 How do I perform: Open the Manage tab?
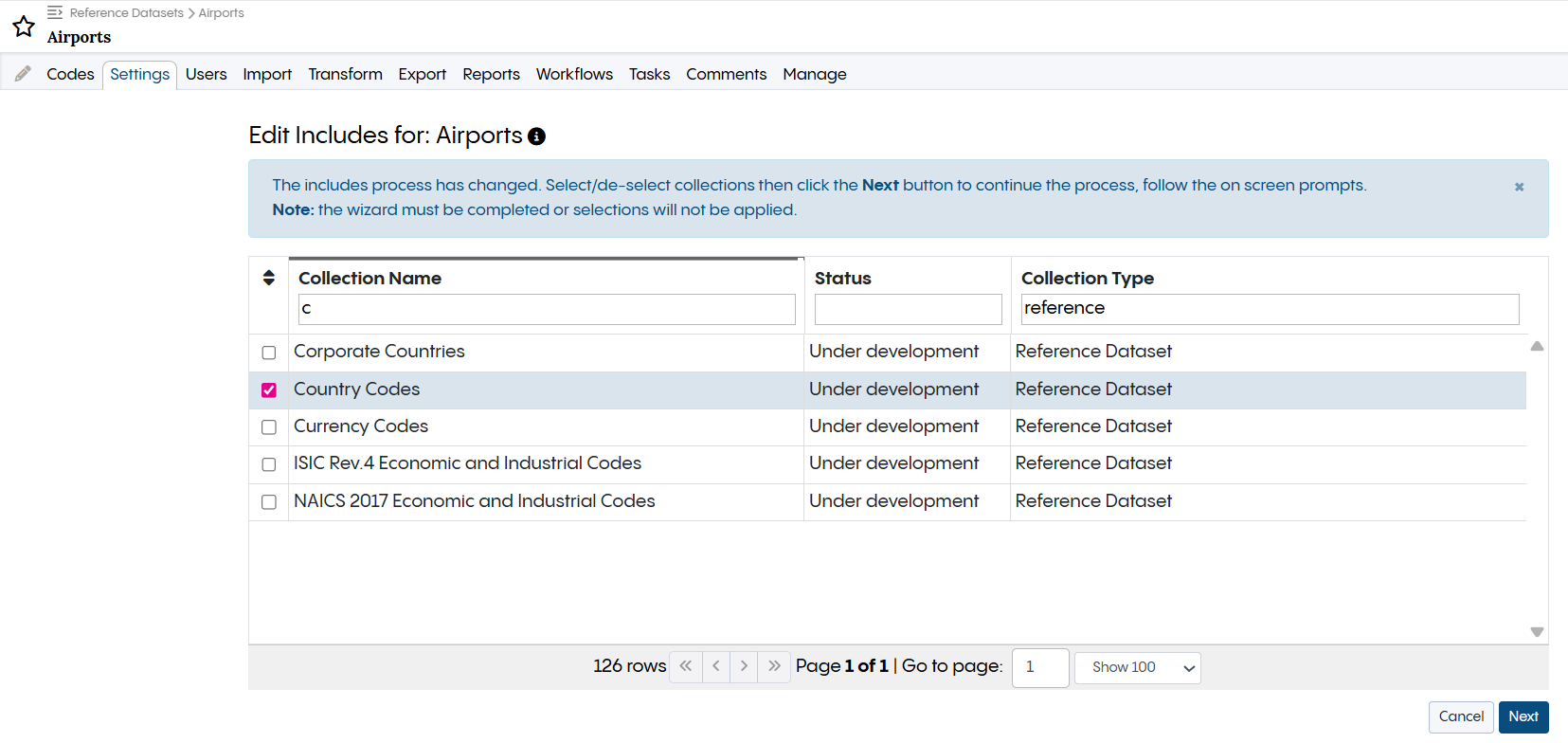(814, 74)
